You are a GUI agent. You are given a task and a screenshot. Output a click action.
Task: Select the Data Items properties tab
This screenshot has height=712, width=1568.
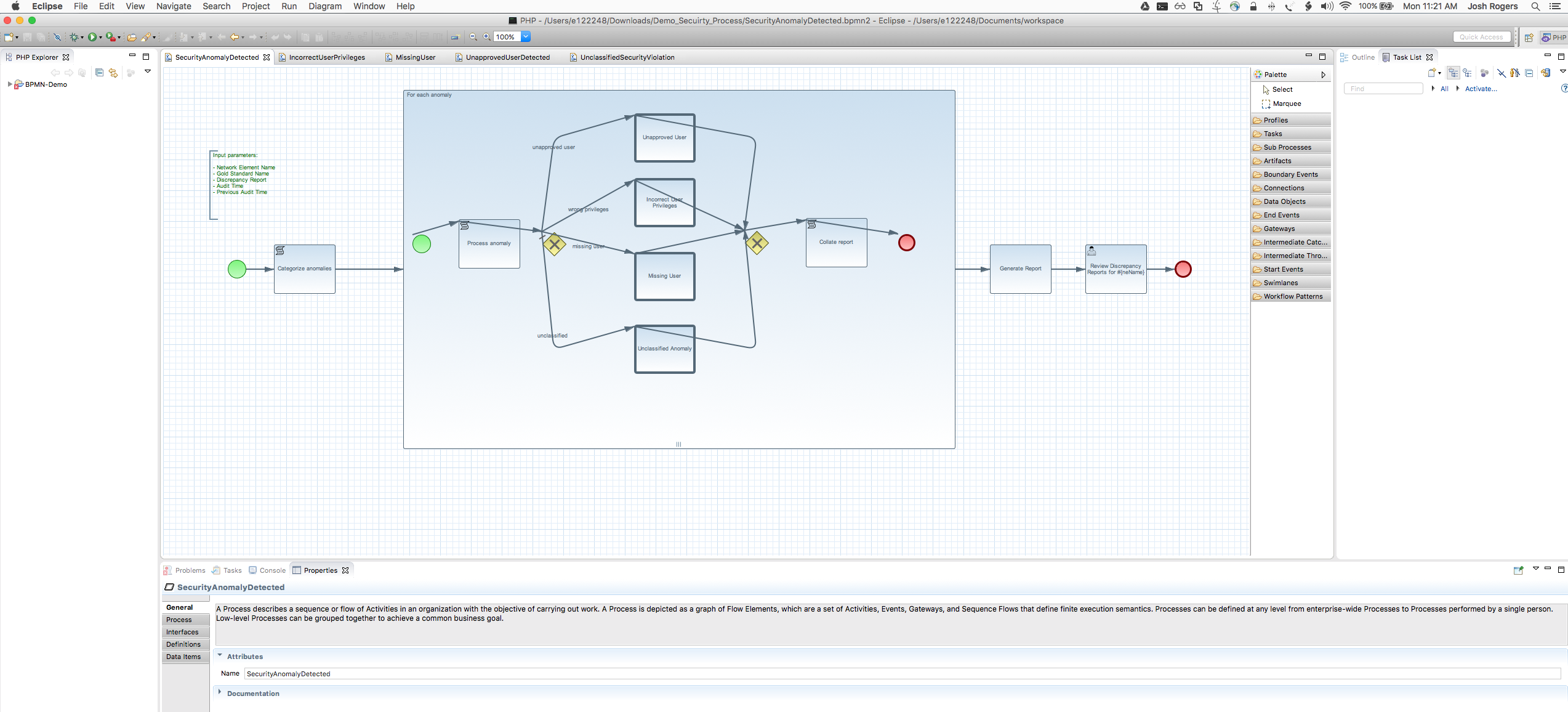(x=185, y=657)
